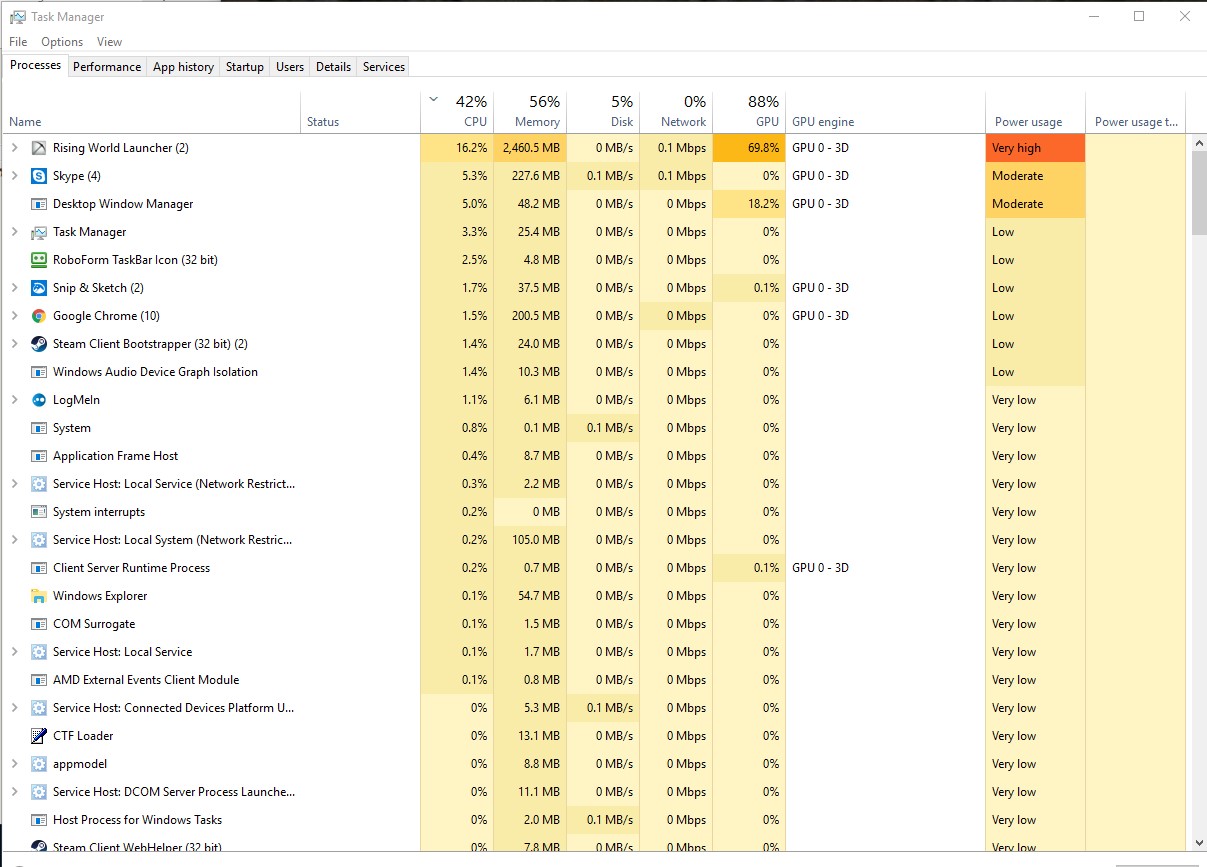The width and height of the screenshot is (1207, 867).
Task: Expand the appmodel service group
Action: (x=14, y=764)
